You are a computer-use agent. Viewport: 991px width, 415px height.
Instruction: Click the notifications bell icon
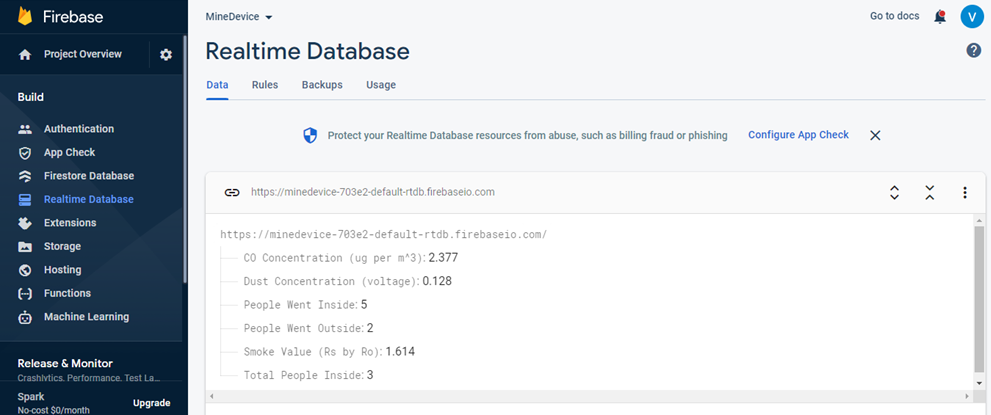point(940,16)
